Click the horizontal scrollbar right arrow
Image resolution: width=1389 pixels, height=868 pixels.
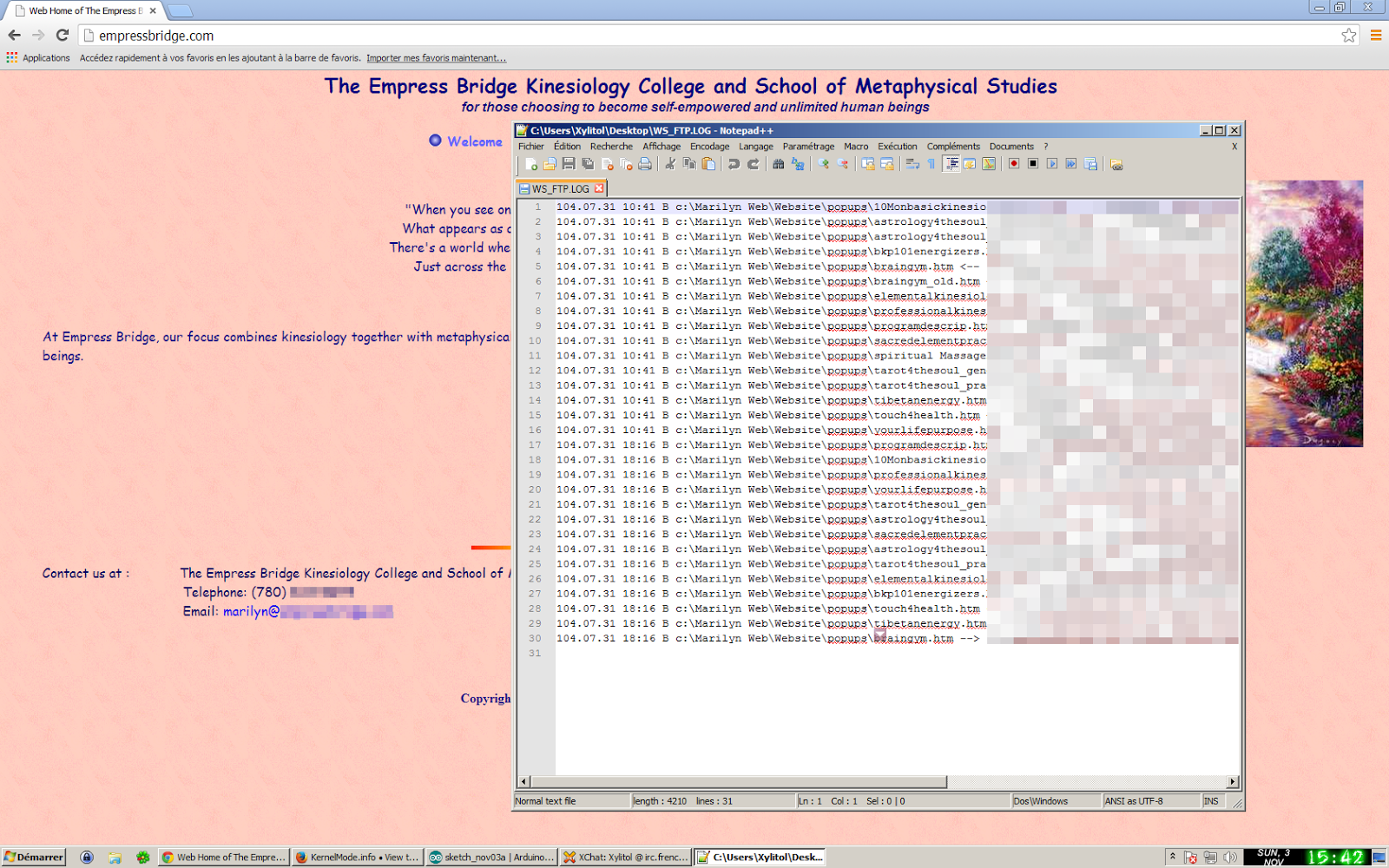click(x=1232, y=781)
